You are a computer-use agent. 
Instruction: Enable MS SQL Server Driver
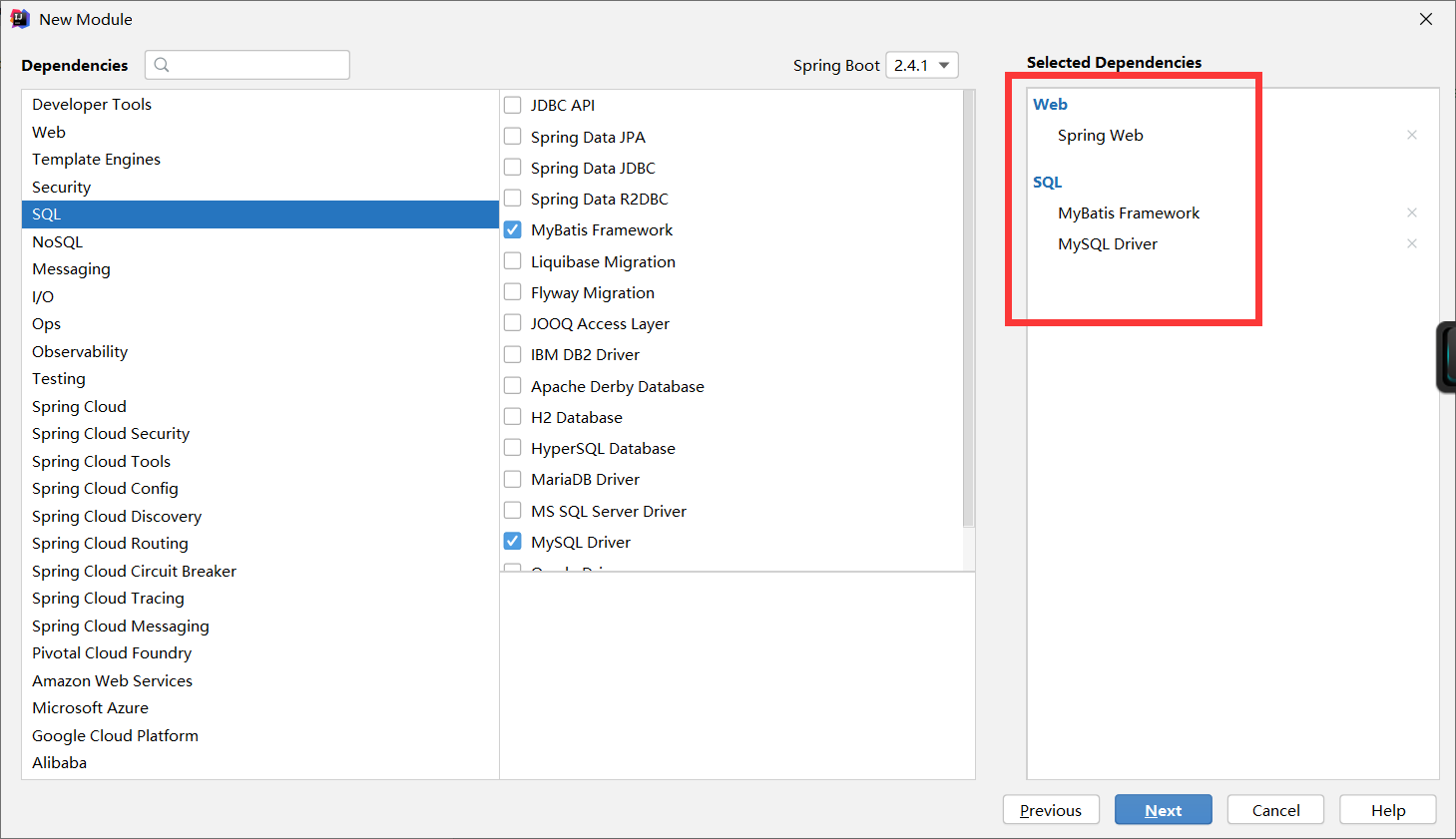click(513, 510)
